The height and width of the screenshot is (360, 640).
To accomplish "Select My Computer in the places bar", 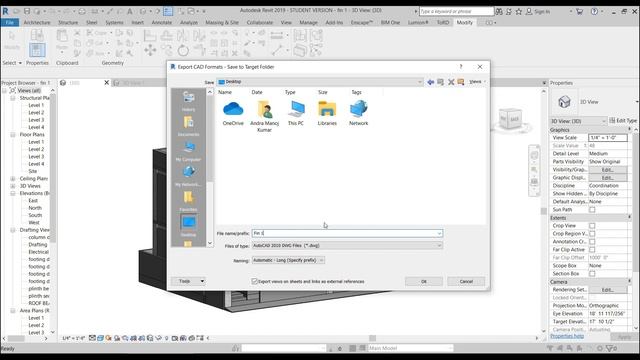I will pyautogui.click(x=189, y=151).
